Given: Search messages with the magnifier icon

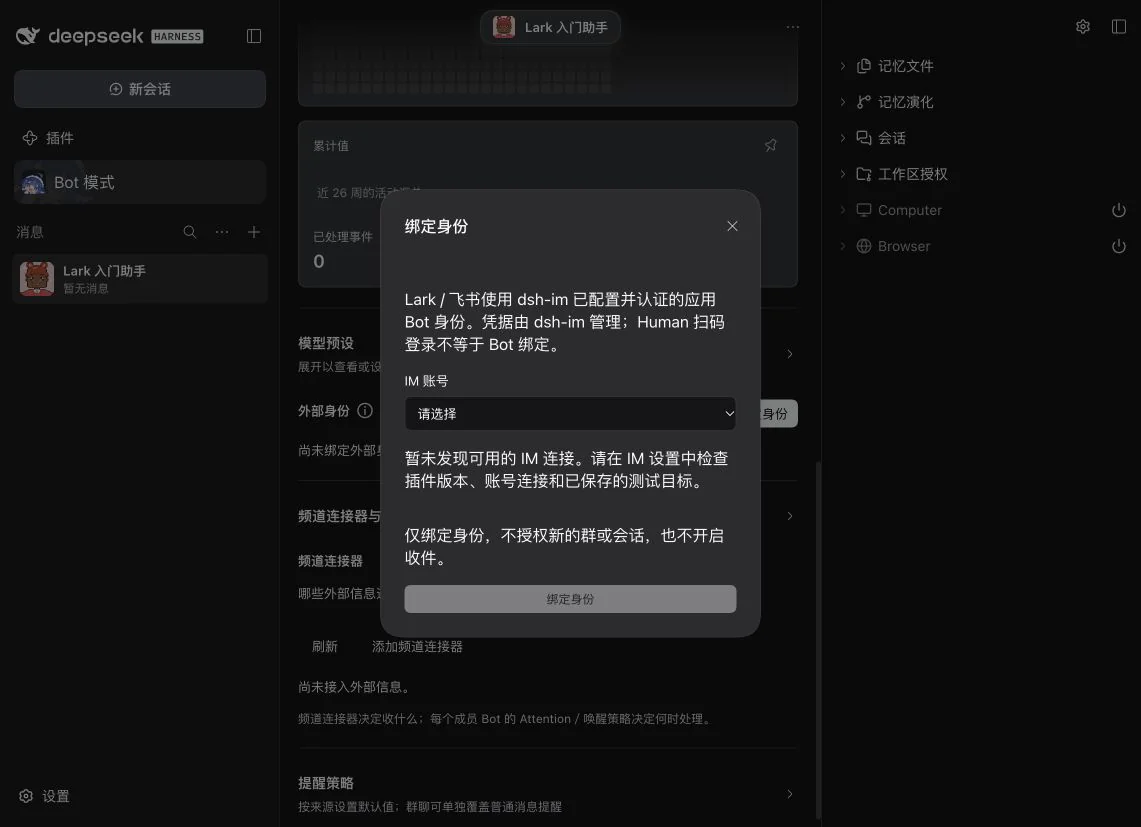Looking at the screenshot, I should (190, 232).
